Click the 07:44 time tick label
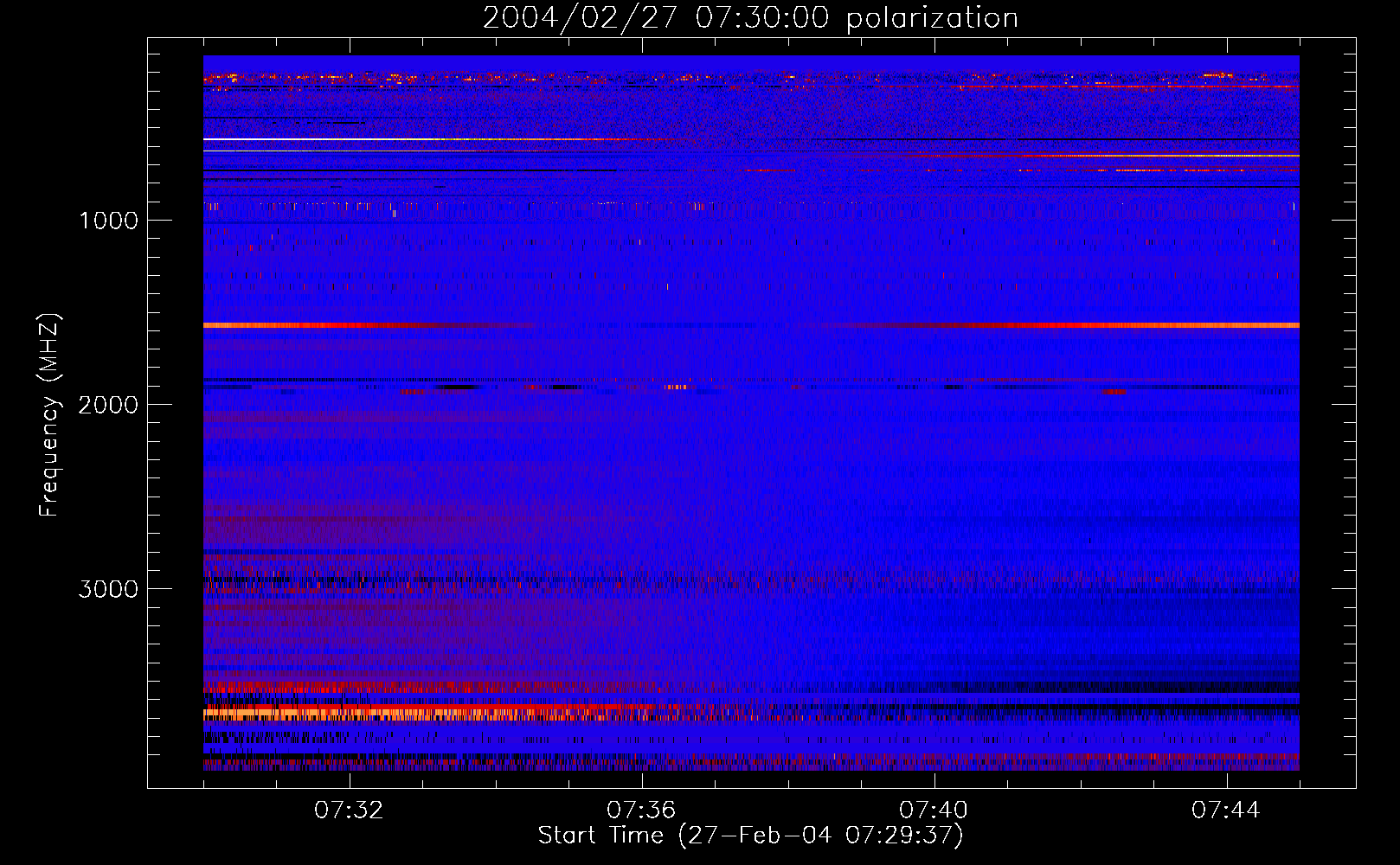This screenshot has height=865, width=1400. click(1226, 811)
